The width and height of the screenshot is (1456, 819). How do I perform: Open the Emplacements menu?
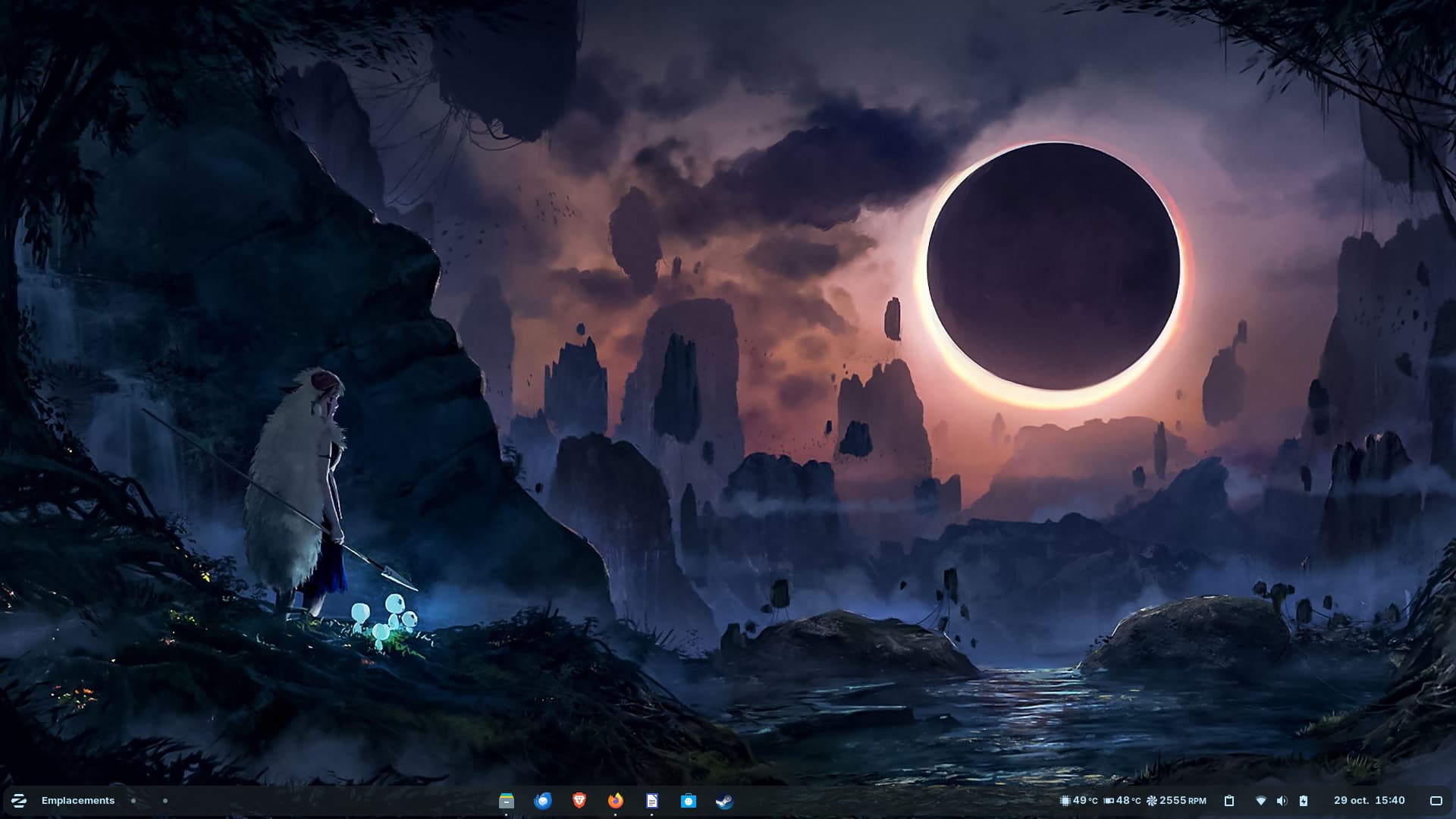tap(78, 801)
